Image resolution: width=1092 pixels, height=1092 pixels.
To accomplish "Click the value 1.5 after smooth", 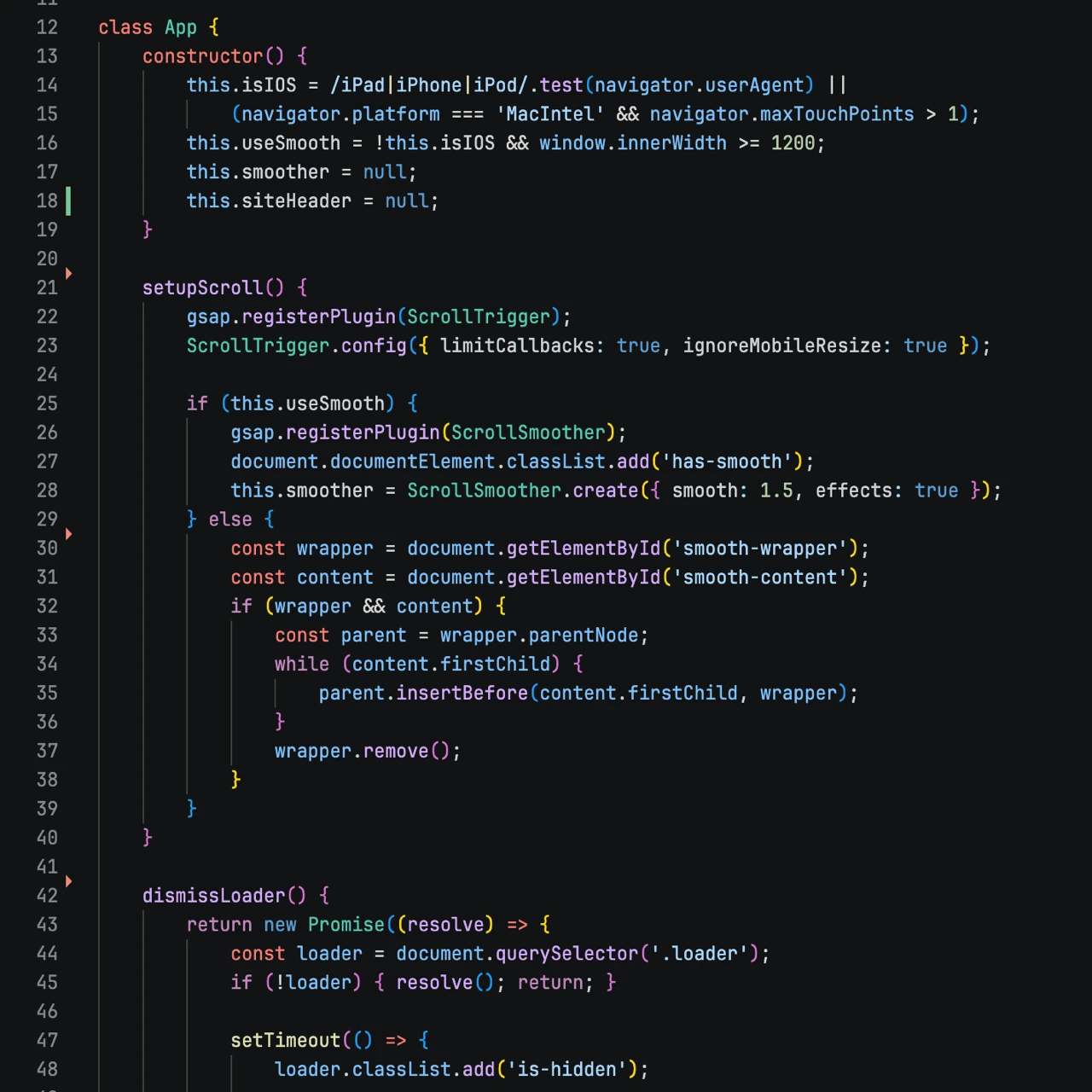I will coord(776,491).
